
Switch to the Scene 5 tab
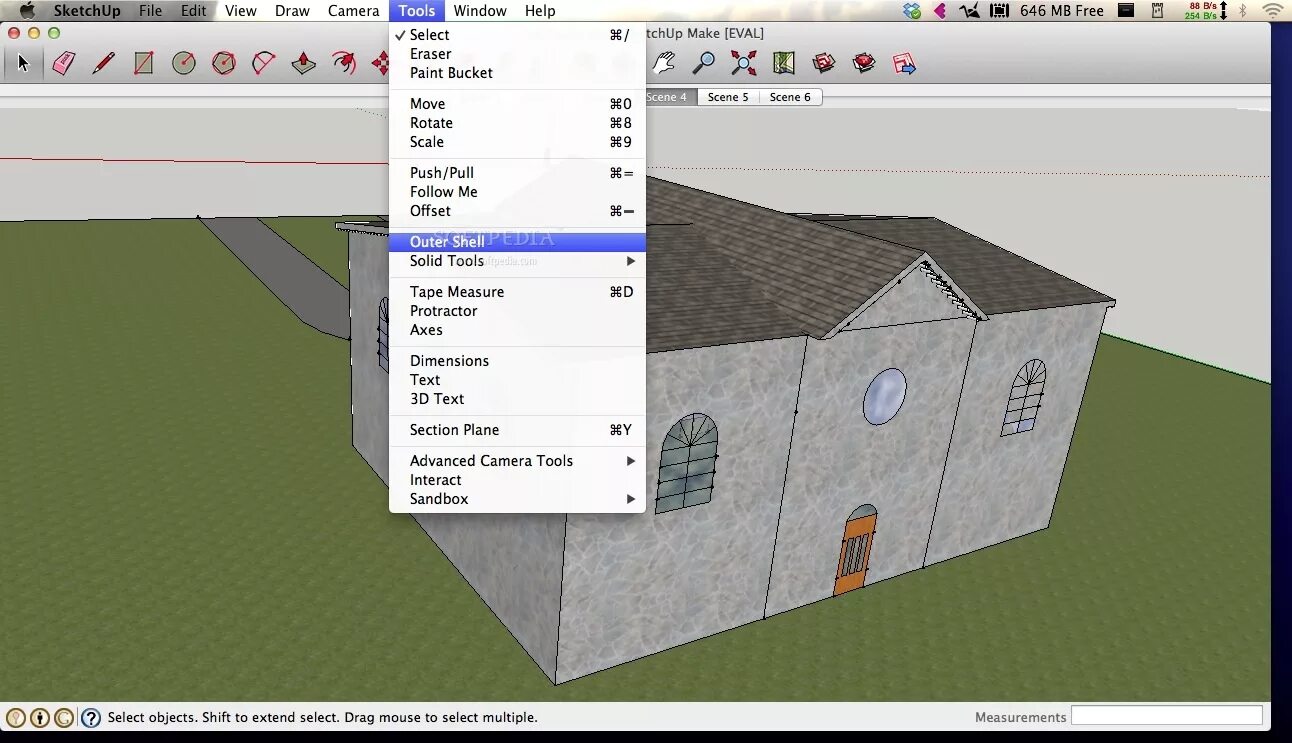coord(728,97)
